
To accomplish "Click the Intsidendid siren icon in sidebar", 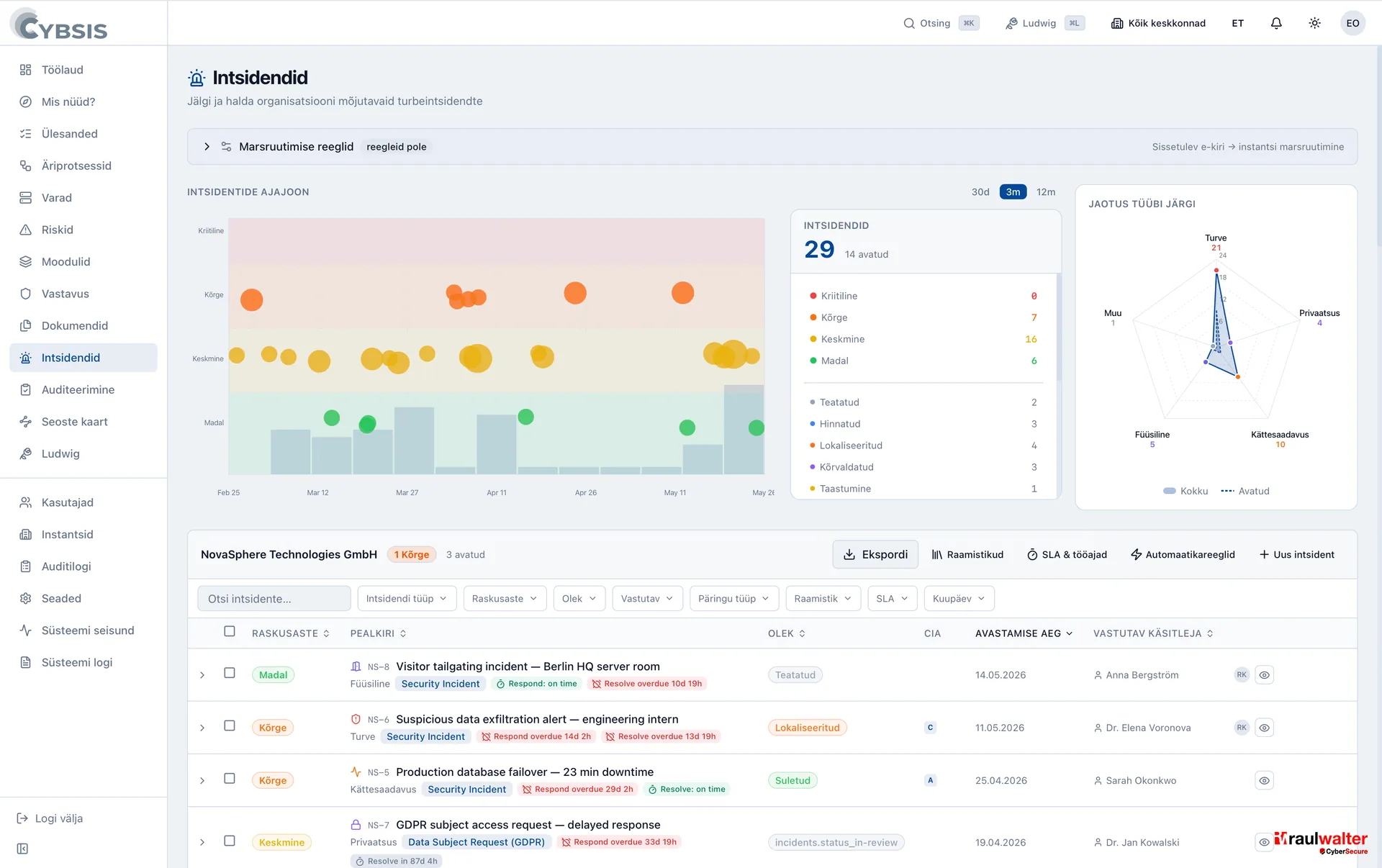I will [26, 358].
